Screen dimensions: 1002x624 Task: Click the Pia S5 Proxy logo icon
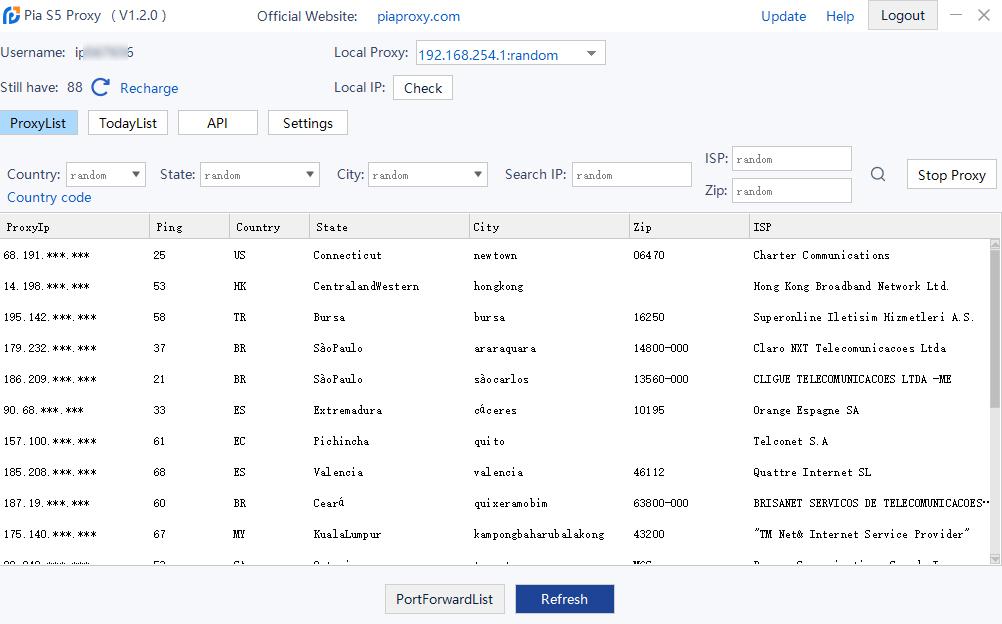[x=11, y=16]
